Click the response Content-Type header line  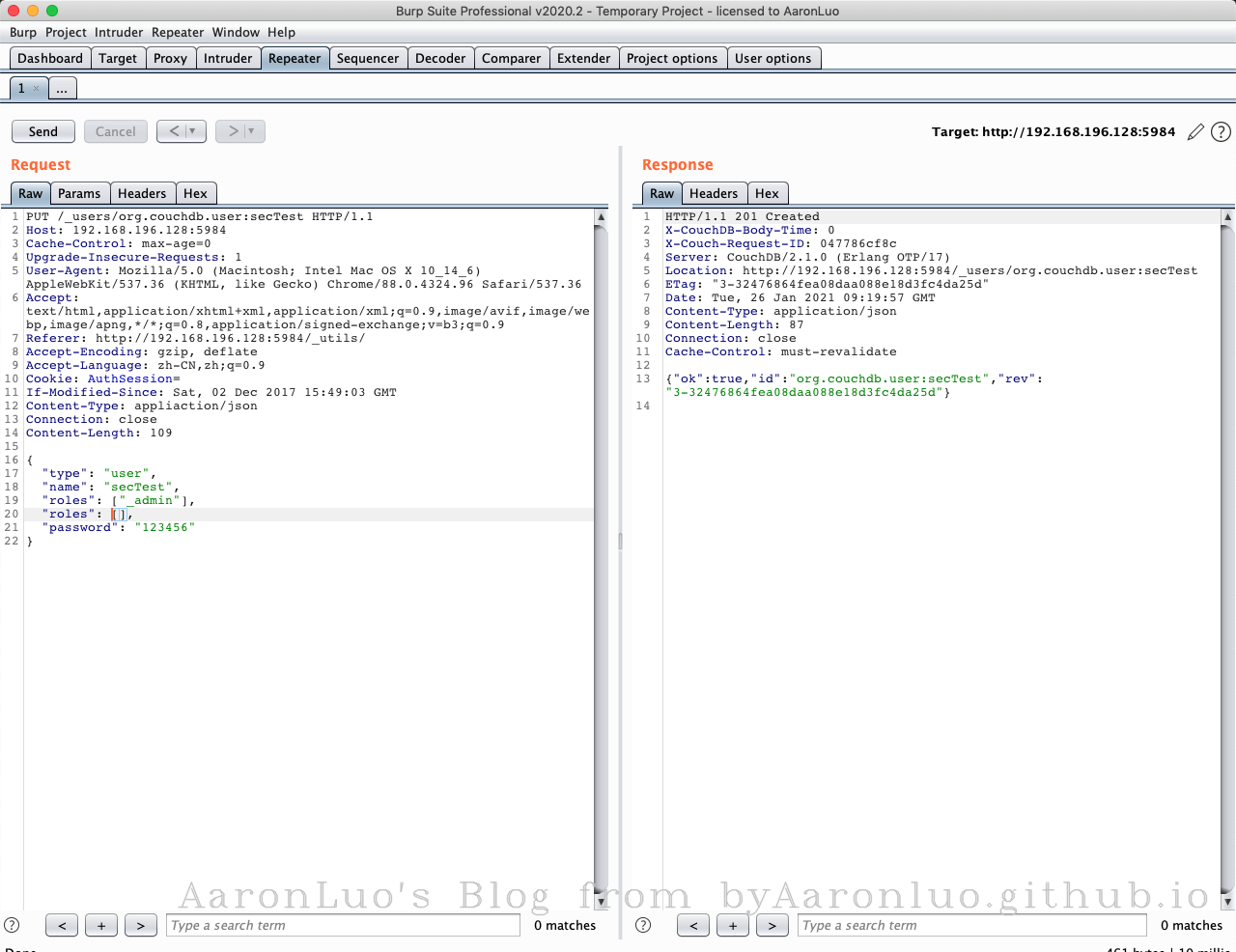pyautogui.click(x=781, y=311)
